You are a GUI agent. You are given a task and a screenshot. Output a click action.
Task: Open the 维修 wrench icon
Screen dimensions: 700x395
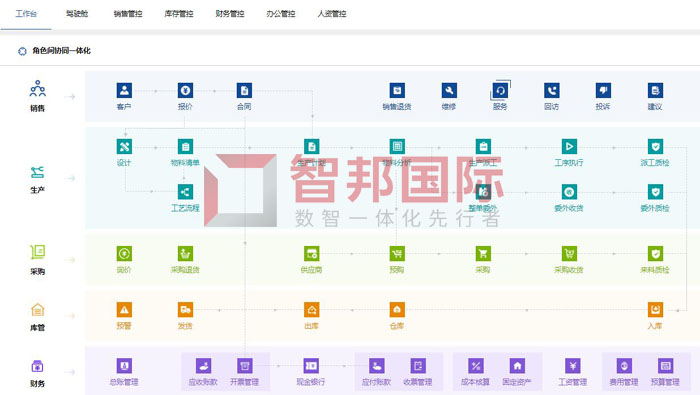click(x=449, y=91)
